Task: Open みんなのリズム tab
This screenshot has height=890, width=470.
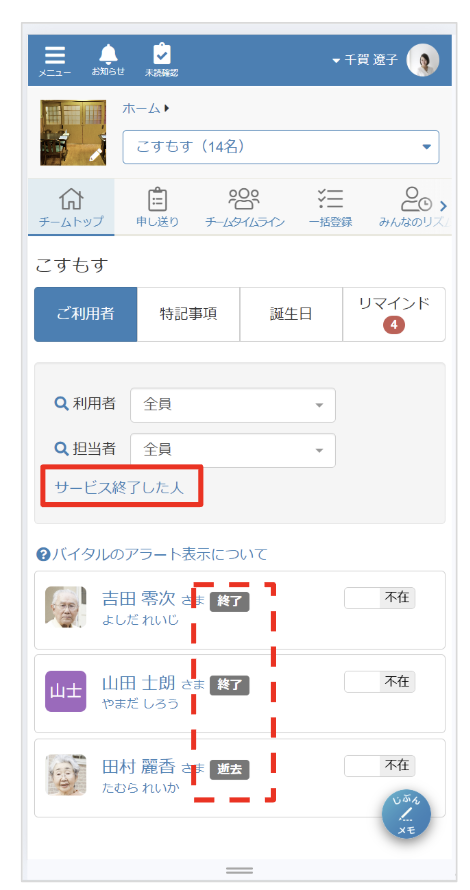Action: pyautogui.click(x=413, y=208)
